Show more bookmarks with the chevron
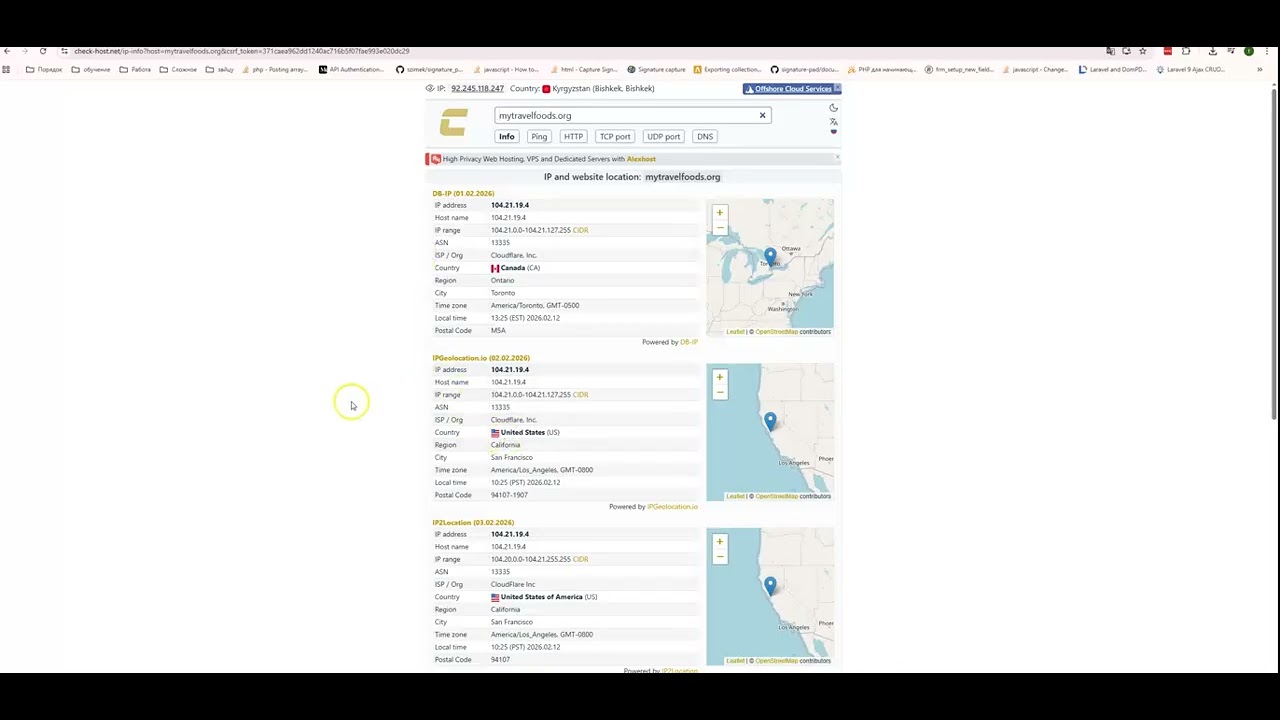Viewport: 1280px width, 720px height. click(x=1259, y=70)
